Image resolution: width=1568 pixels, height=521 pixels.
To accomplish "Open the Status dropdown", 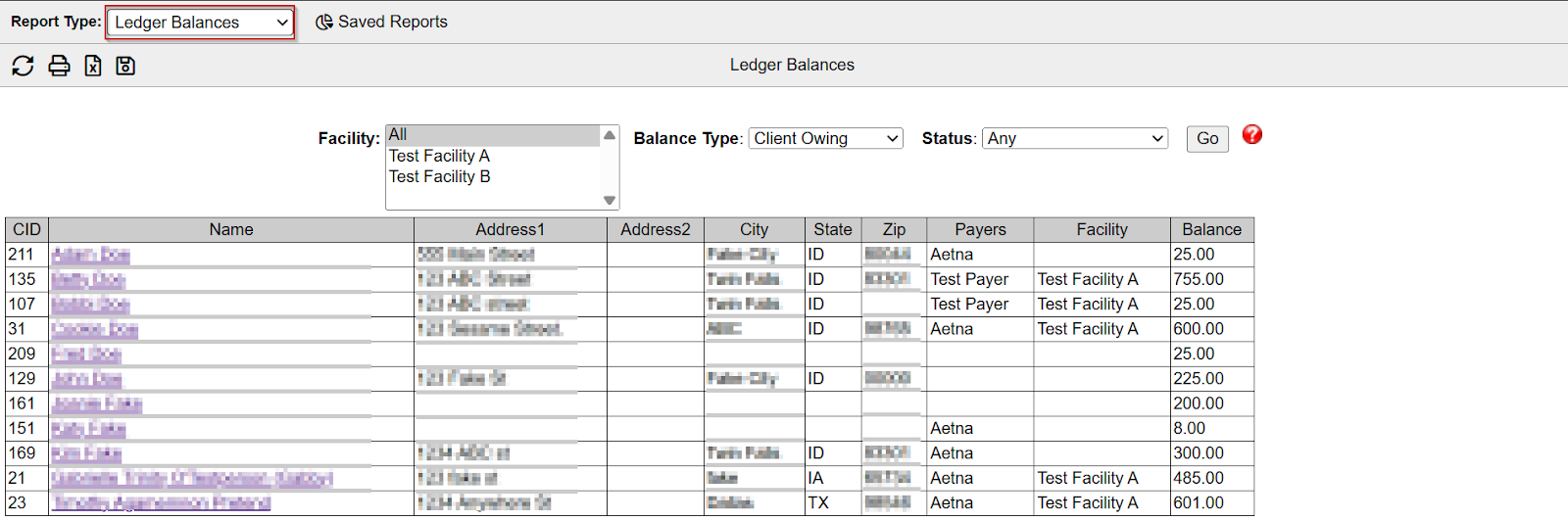I will pyautogui.click(x=1075, y=138).
